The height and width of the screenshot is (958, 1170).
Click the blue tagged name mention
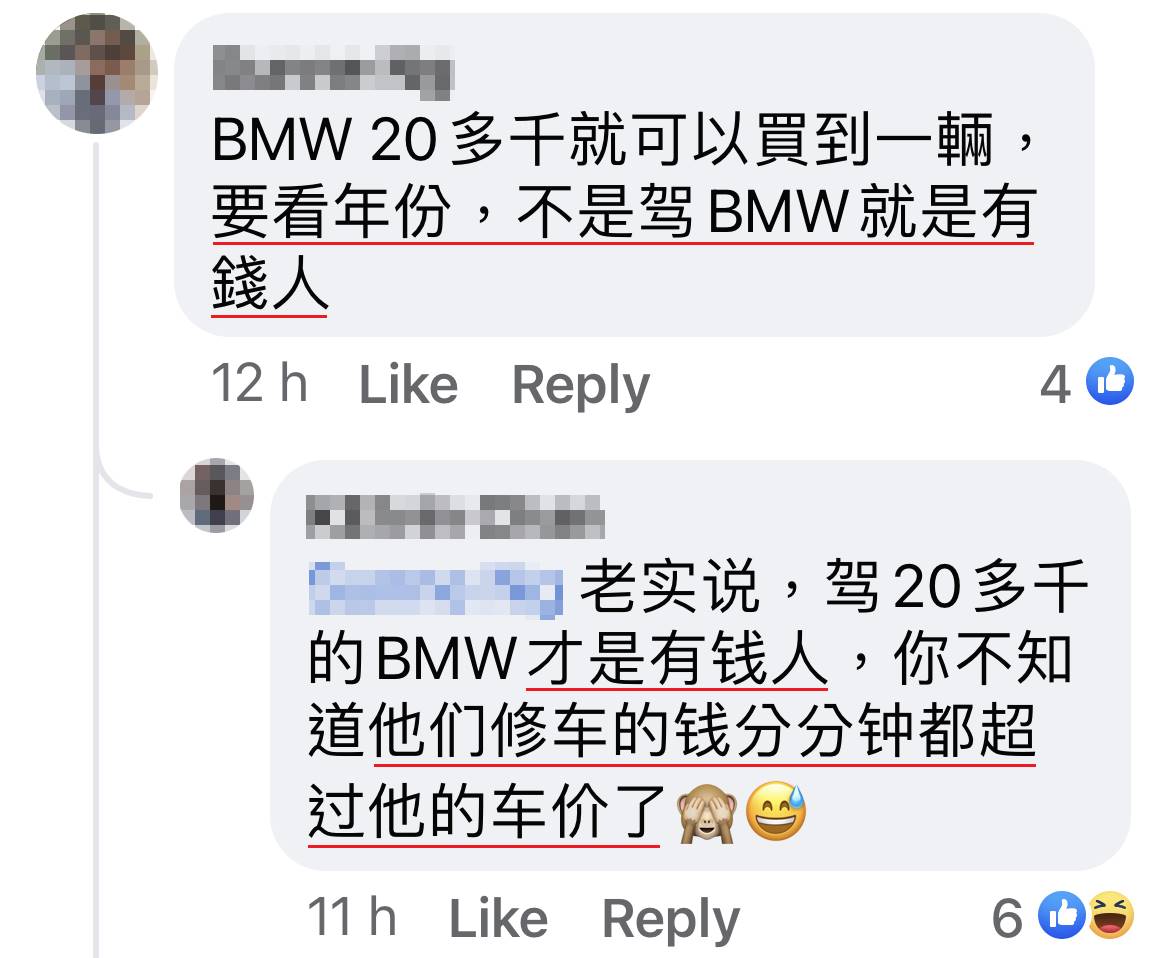pyautogui.click(x=435, y=589)
